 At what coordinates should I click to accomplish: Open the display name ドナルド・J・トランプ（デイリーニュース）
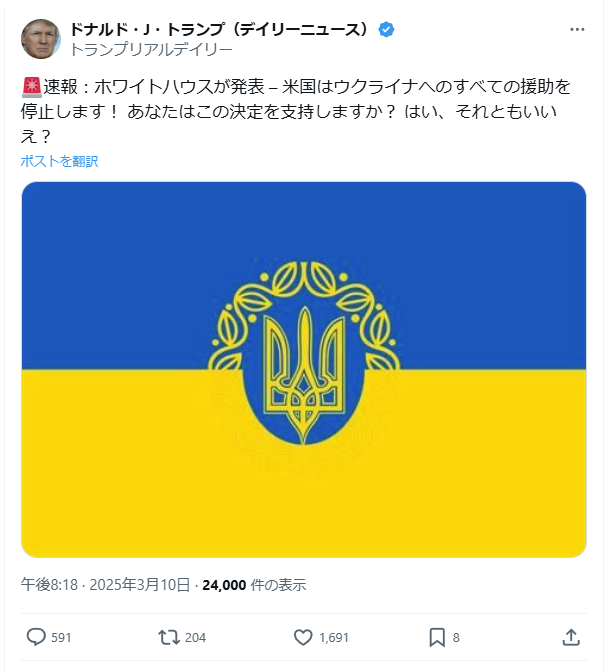(222, 29)
